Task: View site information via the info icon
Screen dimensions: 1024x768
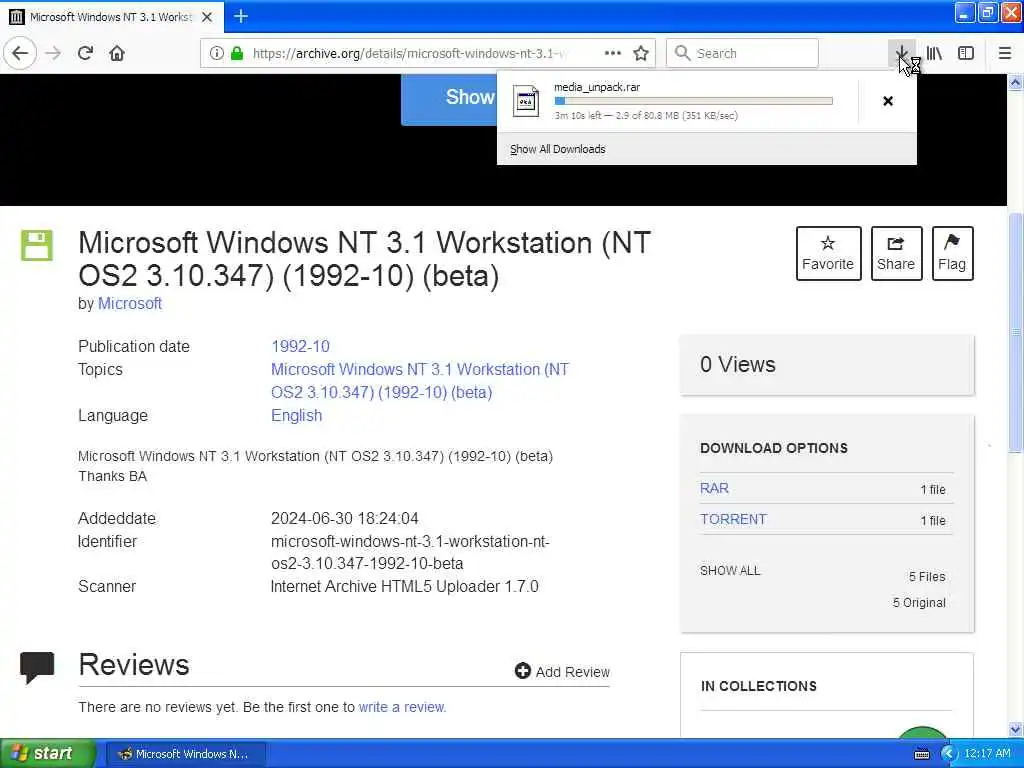Action: [x=216, y=53]
